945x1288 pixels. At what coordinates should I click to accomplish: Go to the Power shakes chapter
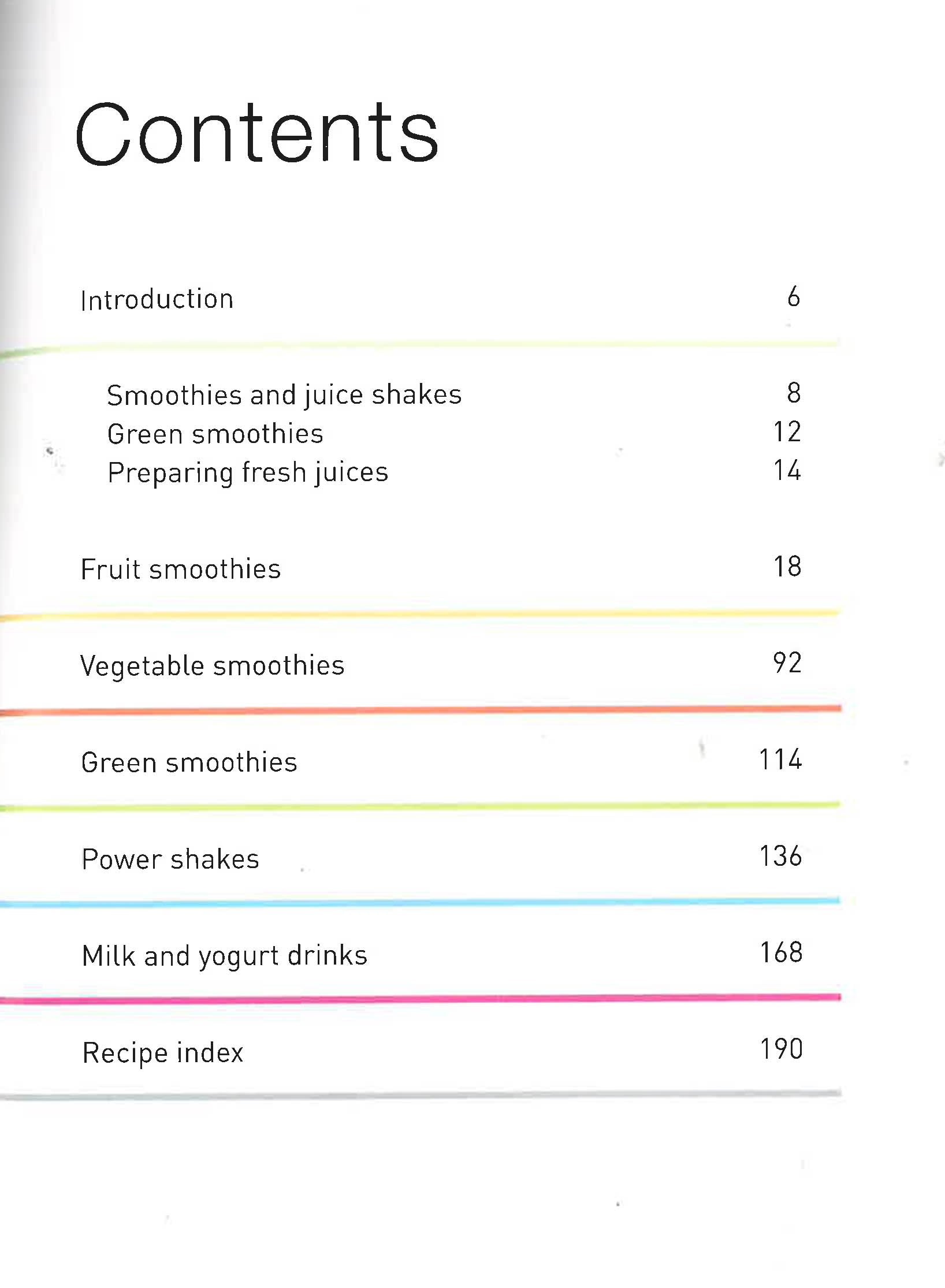pyautogui.click(x=170, y=859)
